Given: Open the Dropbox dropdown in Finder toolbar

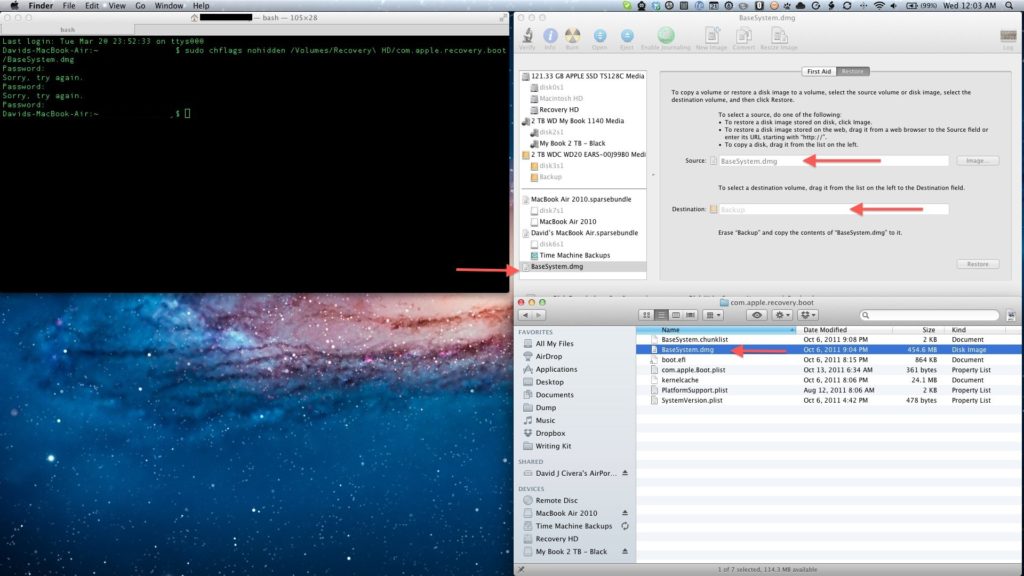Looking at the screenshot, I should coord(808,315).
